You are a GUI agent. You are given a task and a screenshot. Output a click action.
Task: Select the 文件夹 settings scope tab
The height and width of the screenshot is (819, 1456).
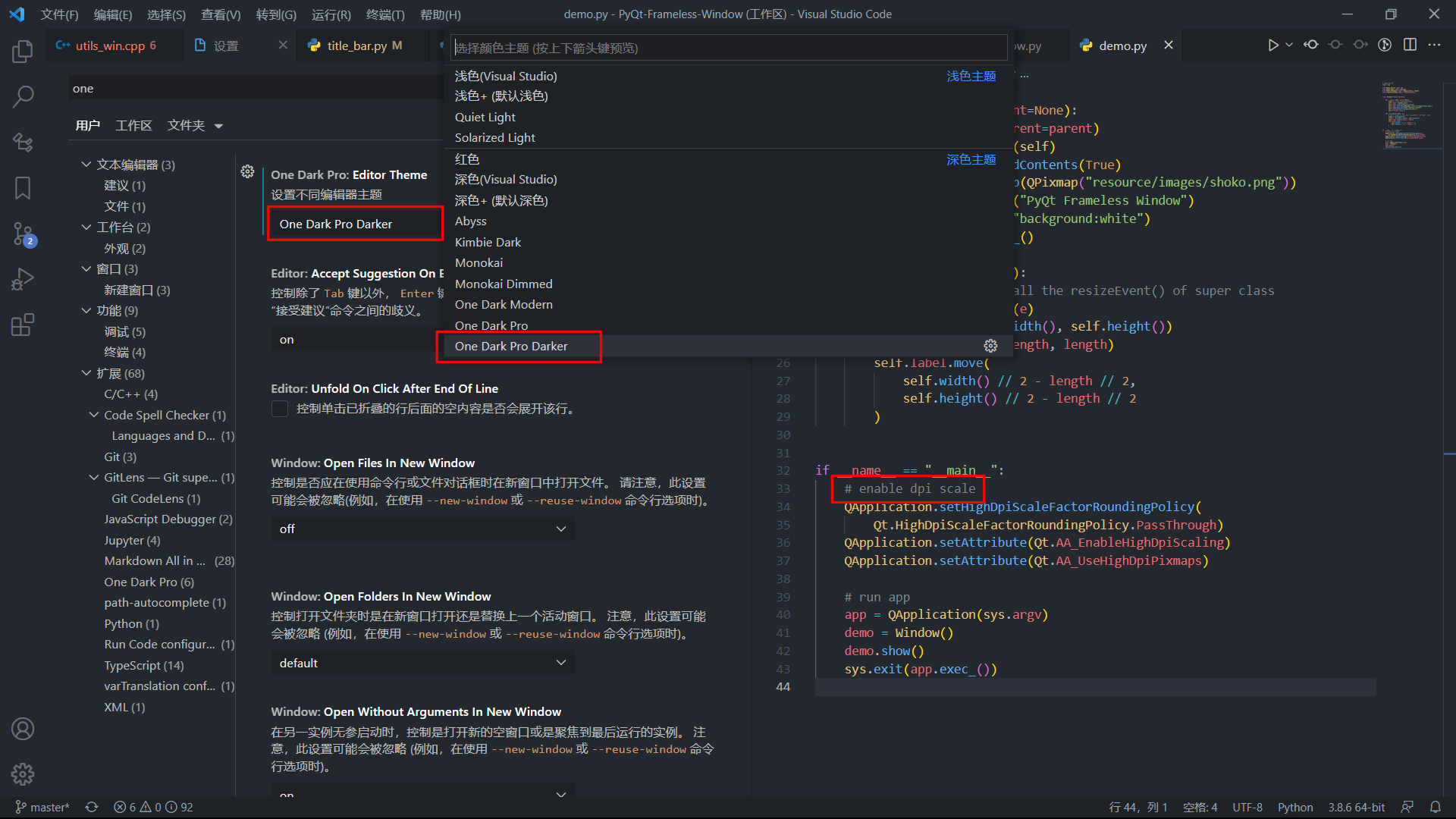(x=194, y=125)
